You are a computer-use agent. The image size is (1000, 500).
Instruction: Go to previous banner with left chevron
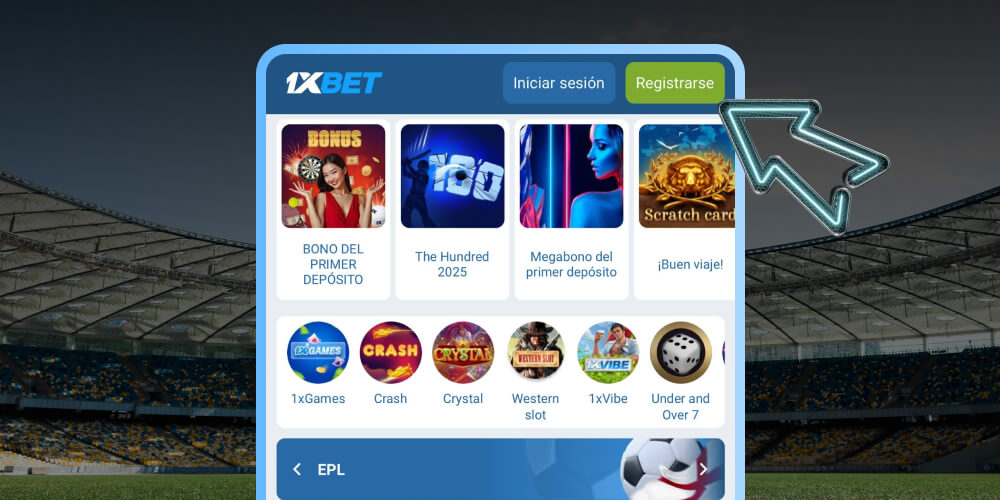point(297,469)
